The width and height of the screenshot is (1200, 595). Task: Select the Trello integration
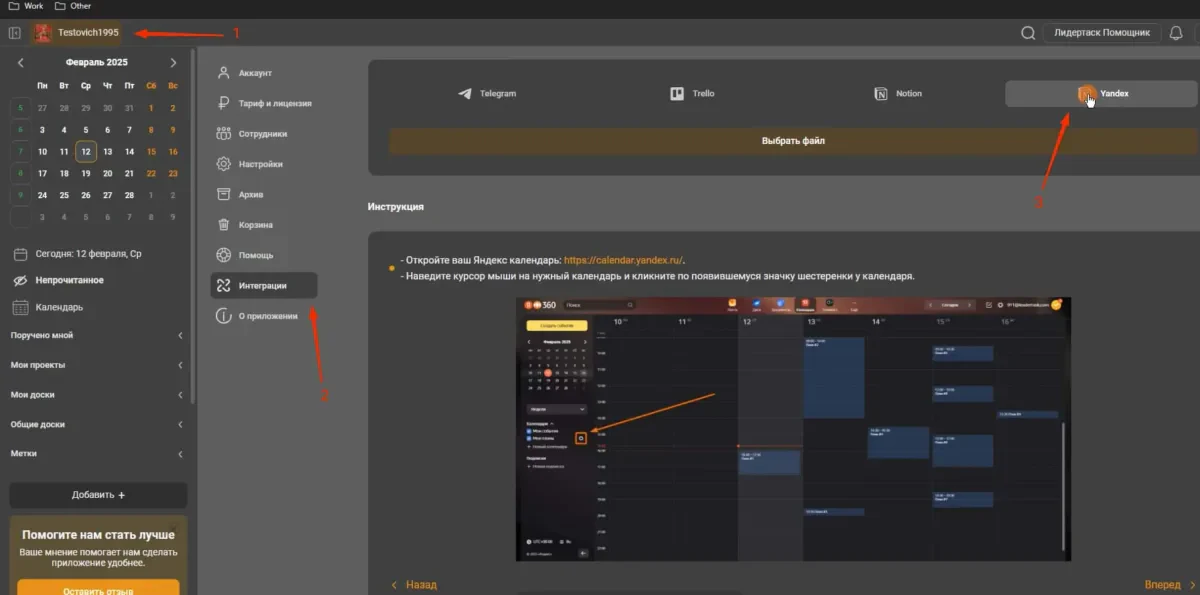point(692,94)
